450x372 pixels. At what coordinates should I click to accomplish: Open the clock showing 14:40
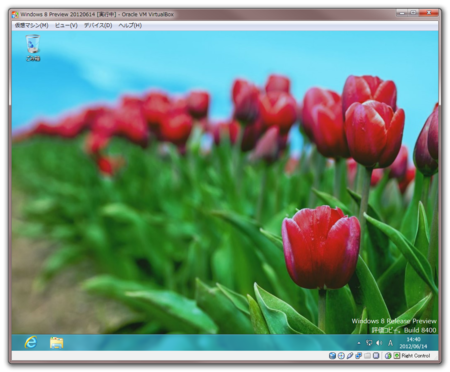413,343
